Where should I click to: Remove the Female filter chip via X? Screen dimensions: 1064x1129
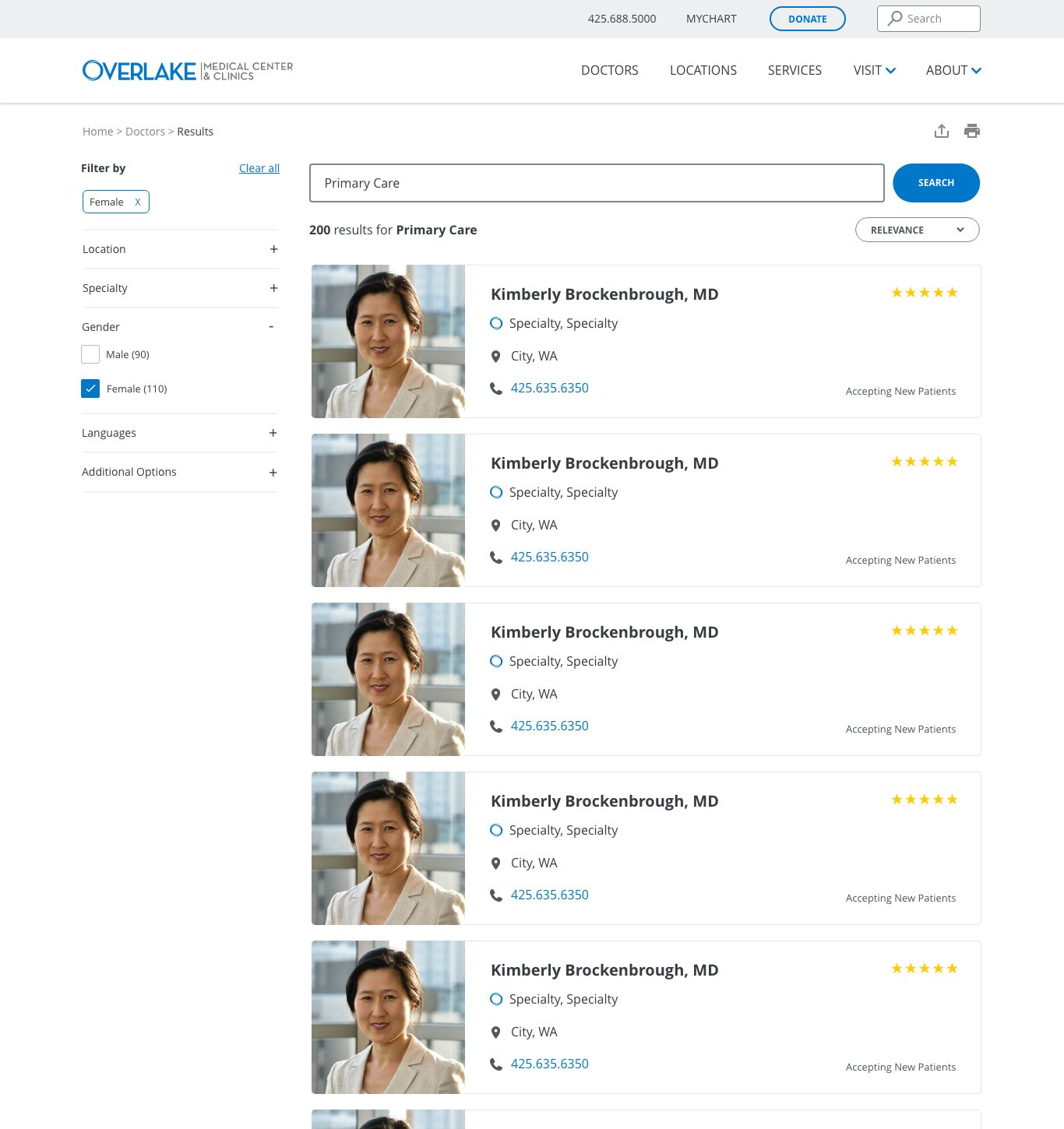pos(138,202)
